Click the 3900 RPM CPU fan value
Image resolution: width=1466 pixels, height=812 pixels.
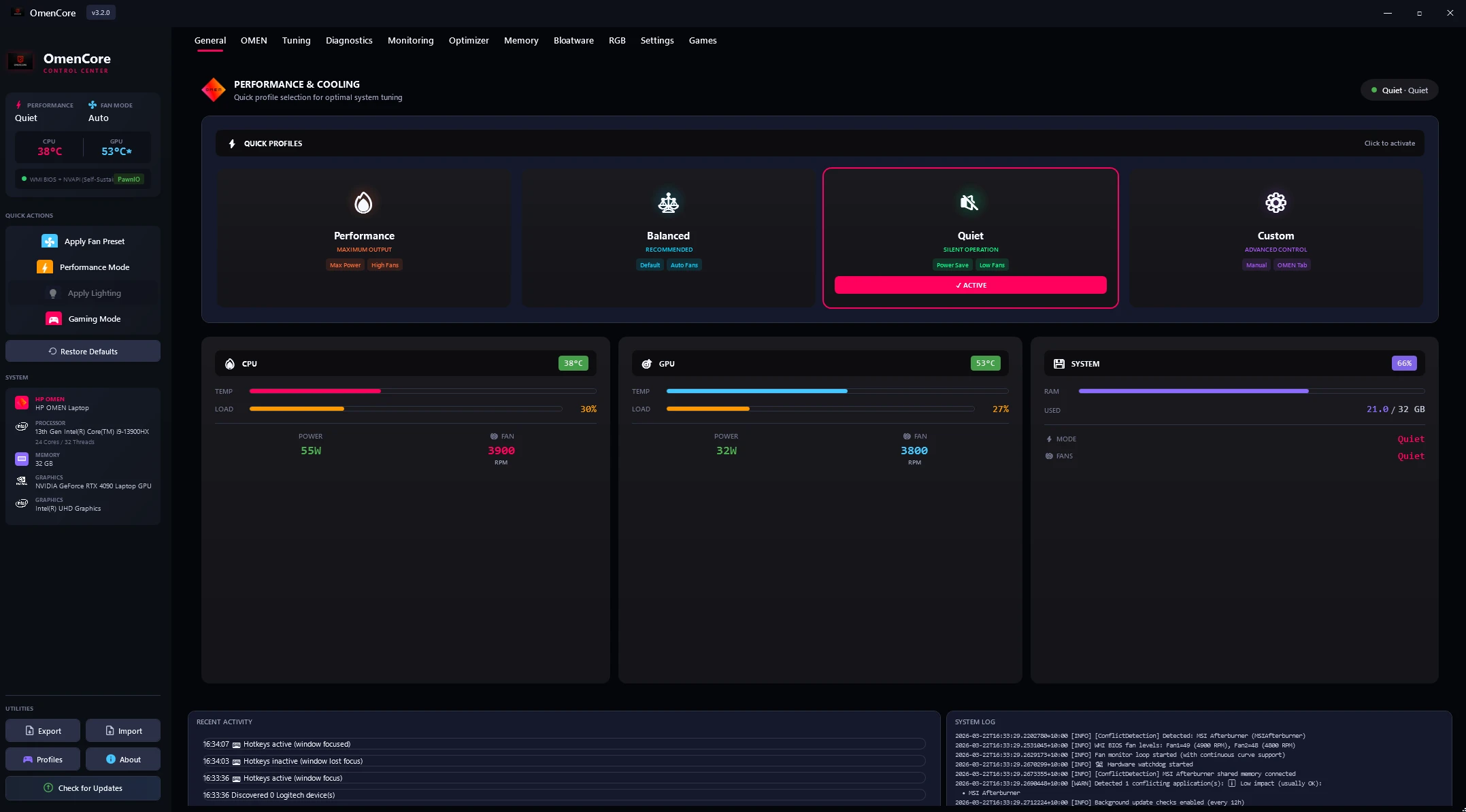pos(501,451)
